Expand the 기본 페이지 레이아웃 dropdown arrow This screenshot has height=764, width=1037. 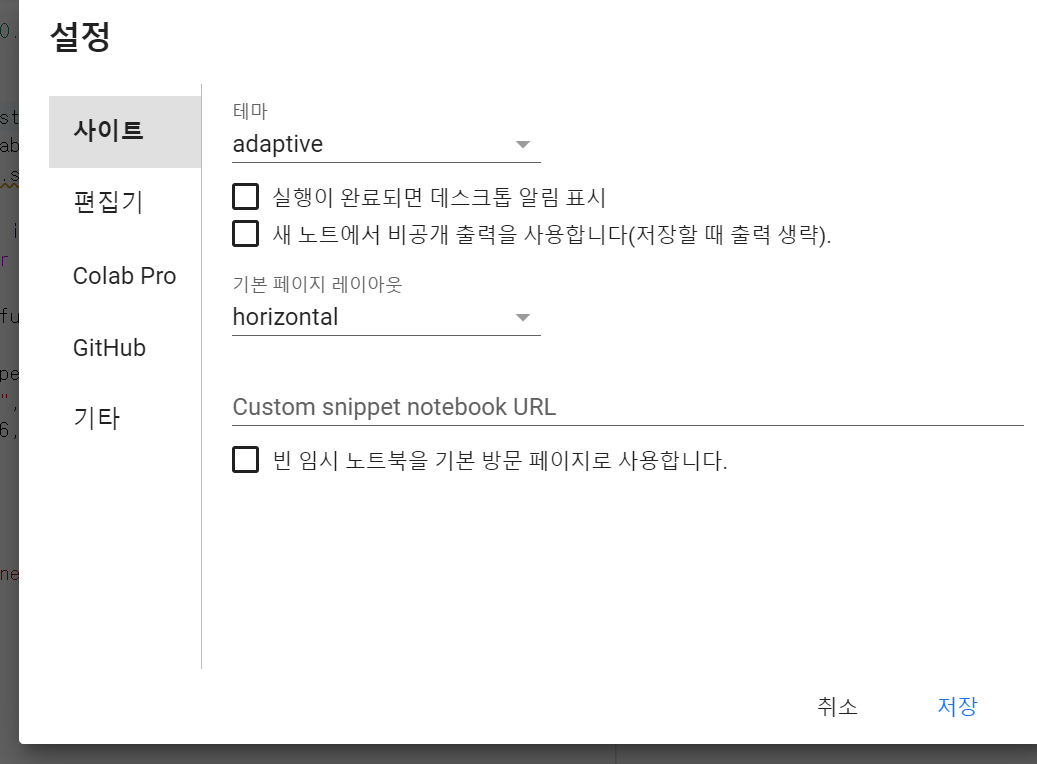click(522, 318)
